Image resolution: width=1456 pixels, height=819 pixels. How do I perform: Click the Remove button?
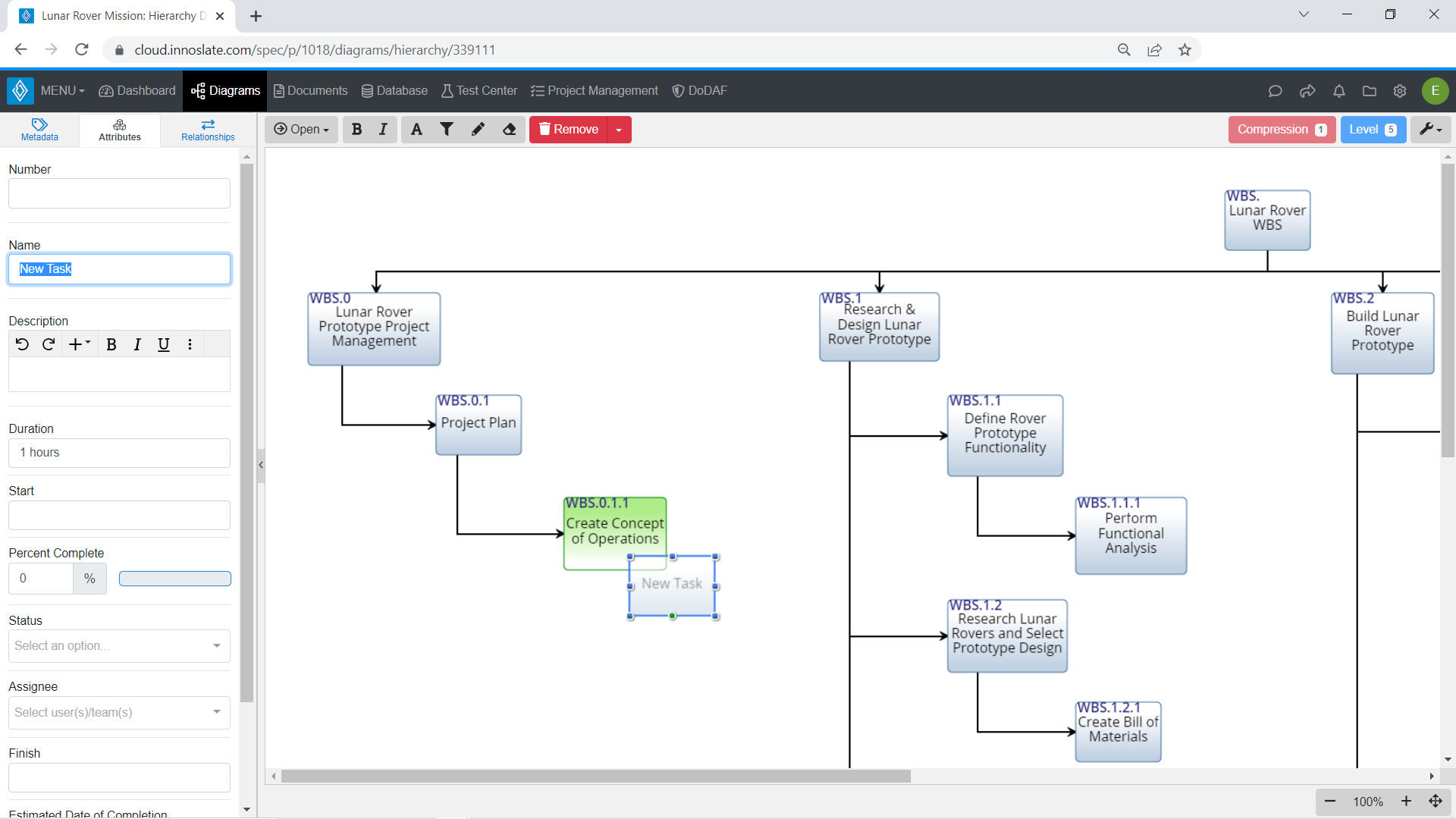(x=569, y=130)
